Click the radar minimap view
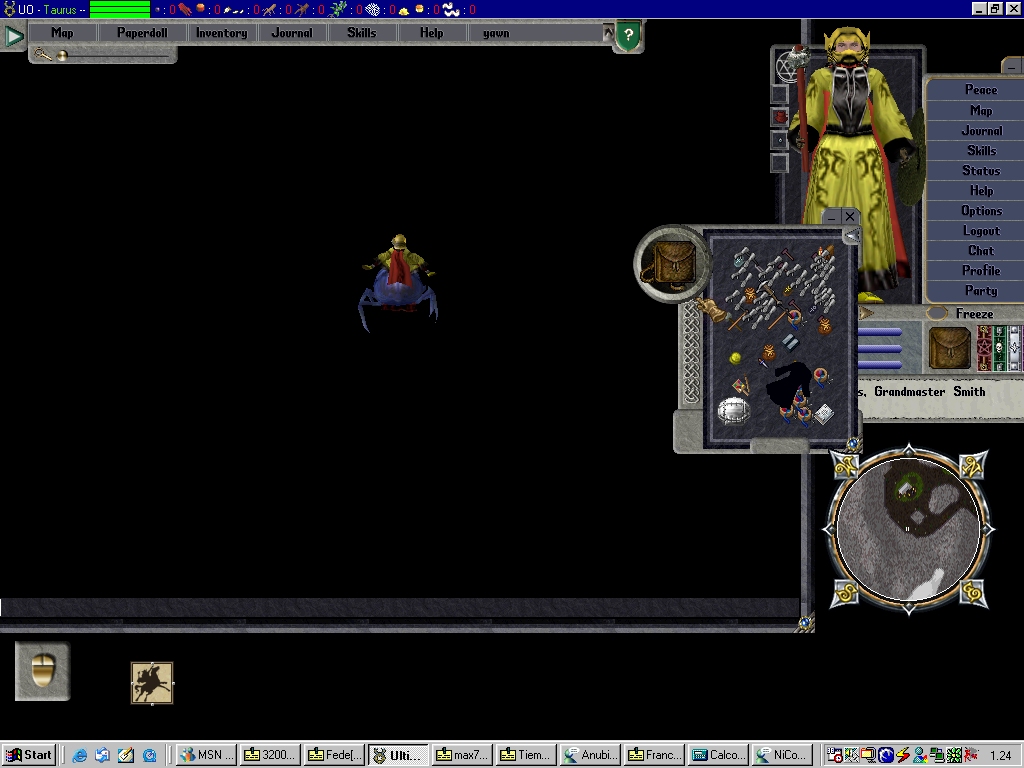The height and width of the screenshot is (768, 1024). tap(908, 527)
